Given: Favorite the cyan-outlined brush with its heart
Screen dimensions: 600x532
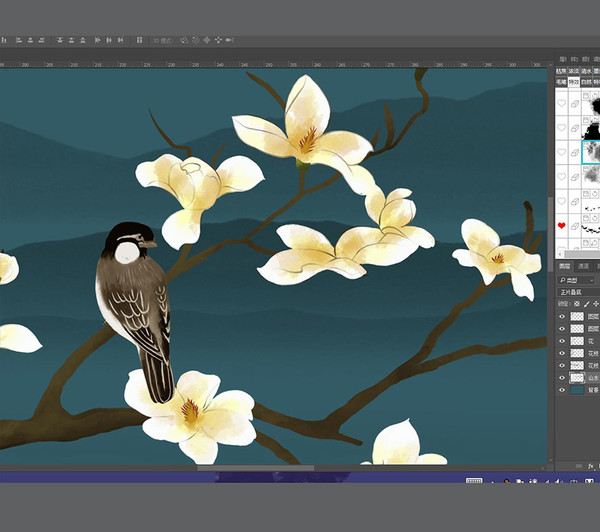Looking at the screenshot, I should (561, 152).
